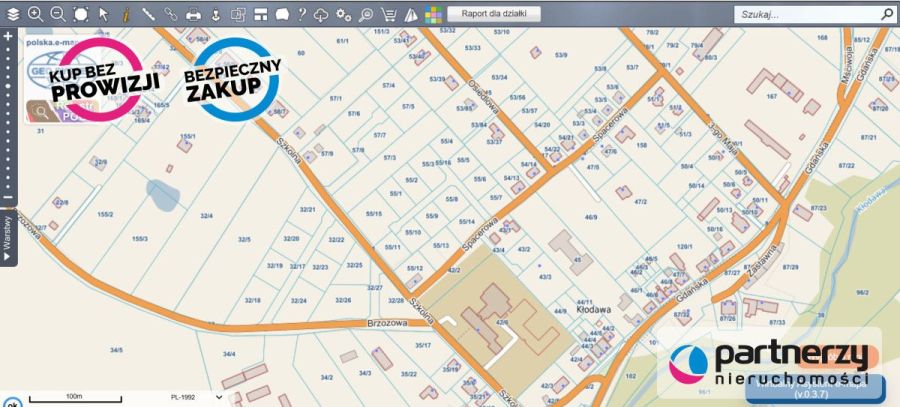
Task: Click the Zastawna street label
Action: coord(762,261)
